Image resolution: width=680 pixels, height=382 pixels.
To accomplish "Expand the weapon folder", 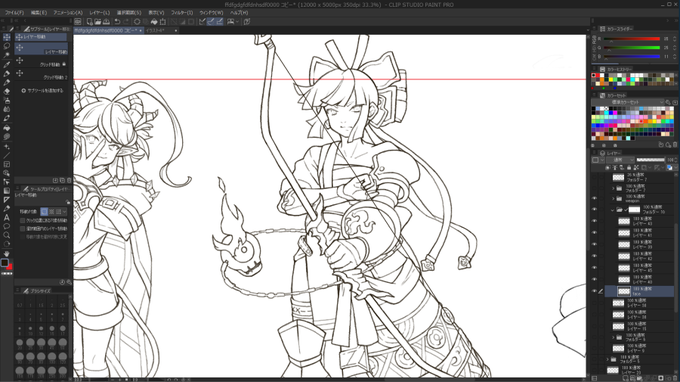I will (613, 199).
